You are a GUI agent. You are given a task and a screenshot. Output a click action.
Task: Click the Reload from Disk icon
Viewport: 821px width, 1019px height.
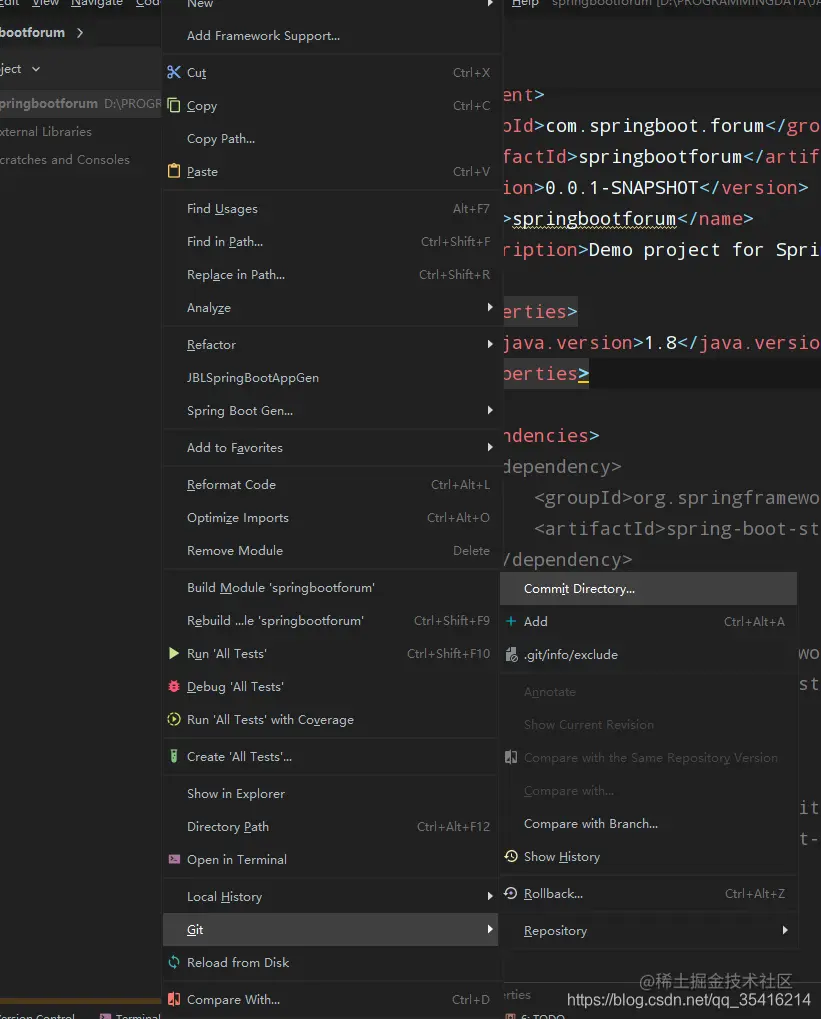174,962
